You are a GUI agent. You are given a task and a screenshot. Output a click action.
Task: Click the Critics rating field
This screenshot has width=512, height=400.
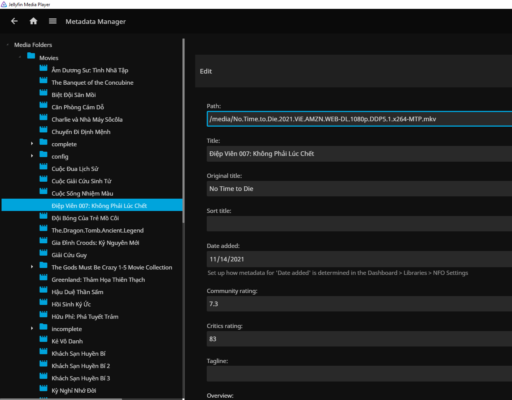pos(359,339)
